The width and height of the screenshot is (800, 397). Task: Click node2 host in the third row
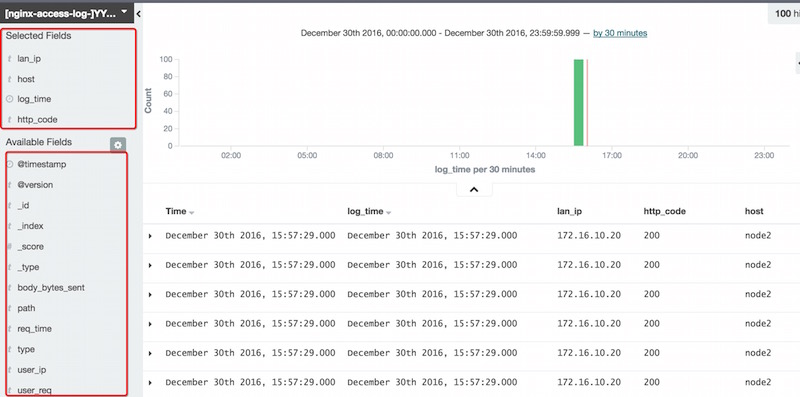pyautogui.click(x=758, y=294)
